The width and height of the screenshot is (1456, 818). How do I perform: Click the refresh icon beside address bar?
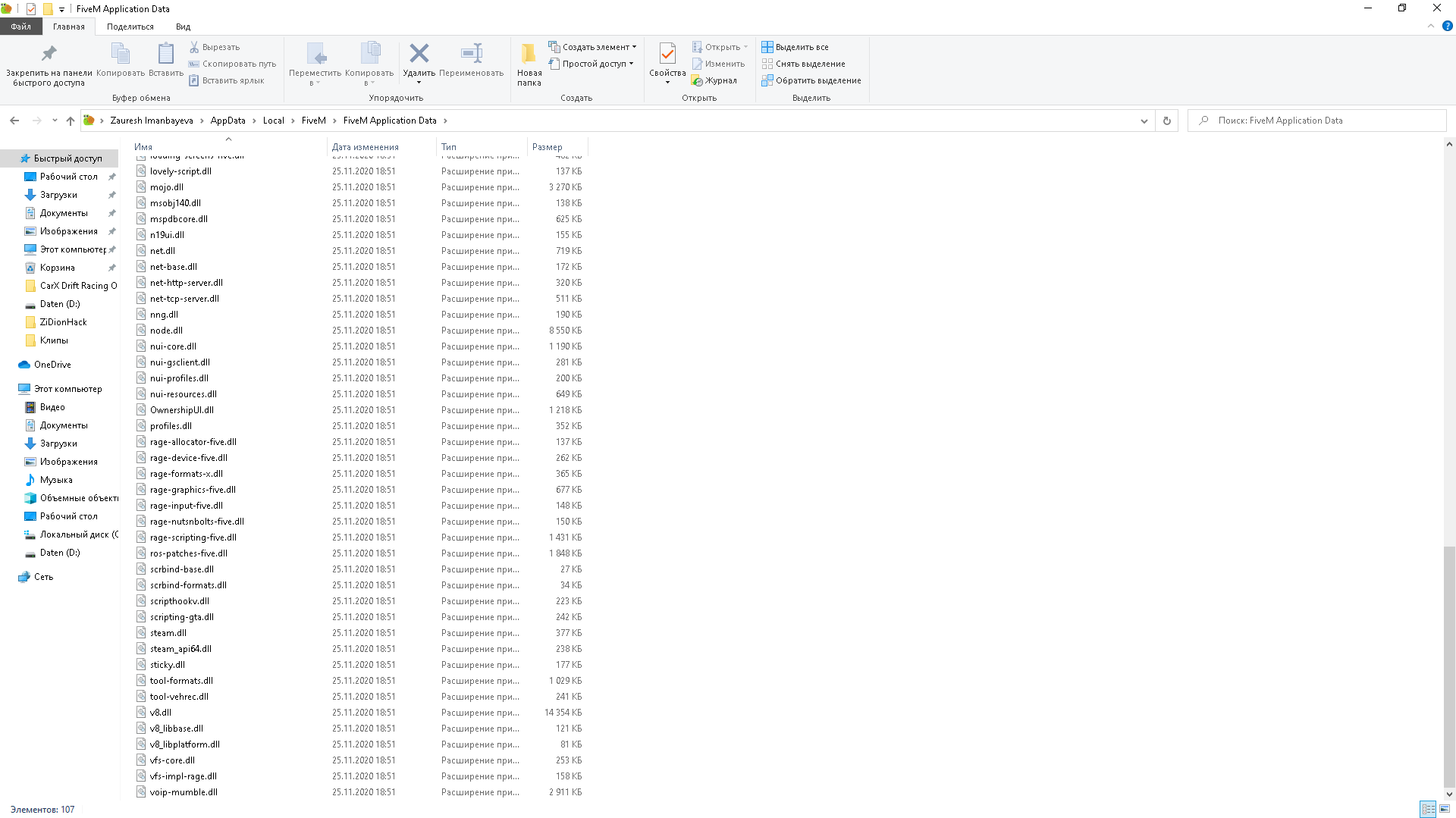1166,121
